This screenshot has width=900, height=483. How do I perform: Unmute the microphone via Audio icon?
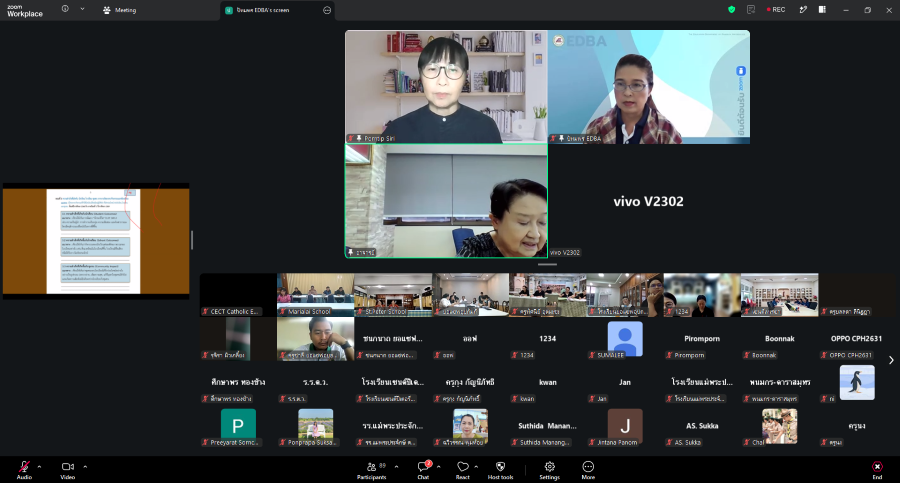[x=24, y=469]
